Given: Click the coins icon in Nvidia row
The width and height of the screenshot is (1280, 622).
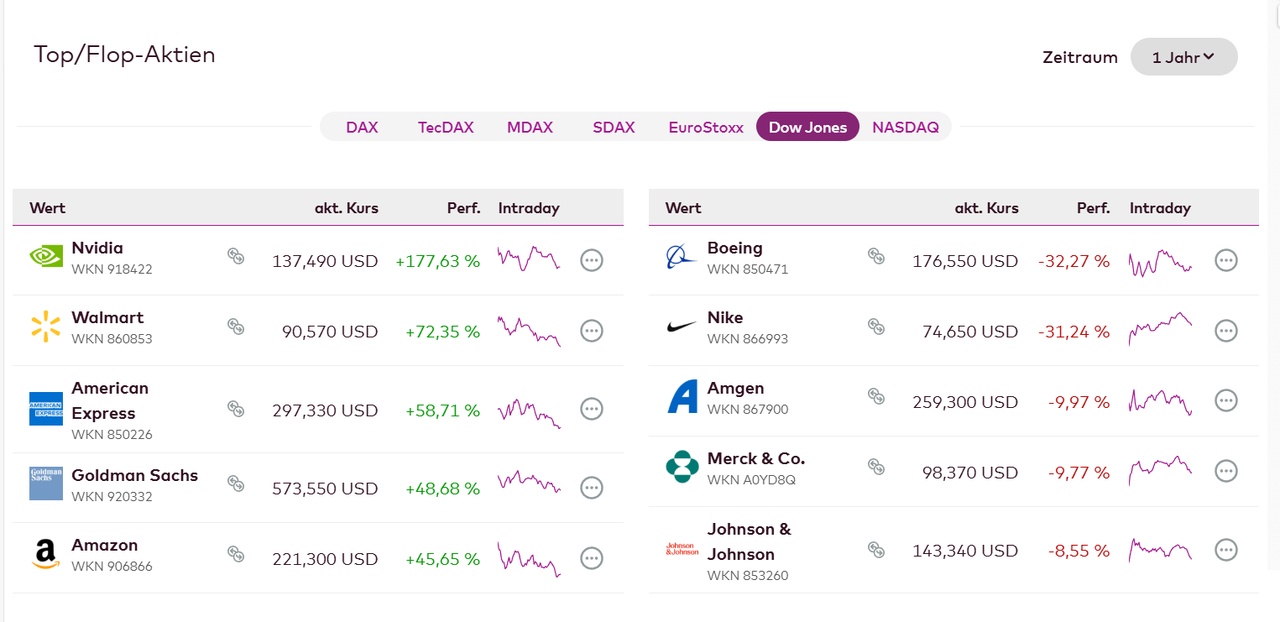Looking at the screenshot, I should (236, 257).
